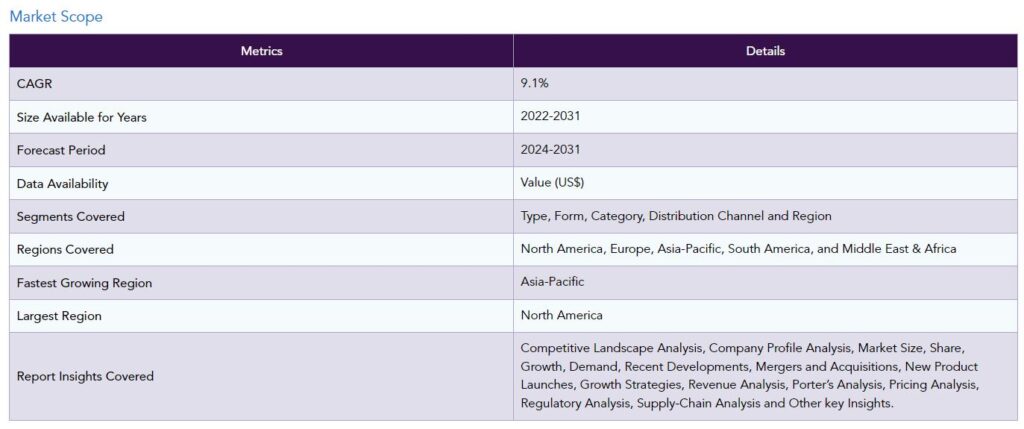The image size is (1024, 429).
Task: Select the Largest Region label
Action: pos(59,316)
